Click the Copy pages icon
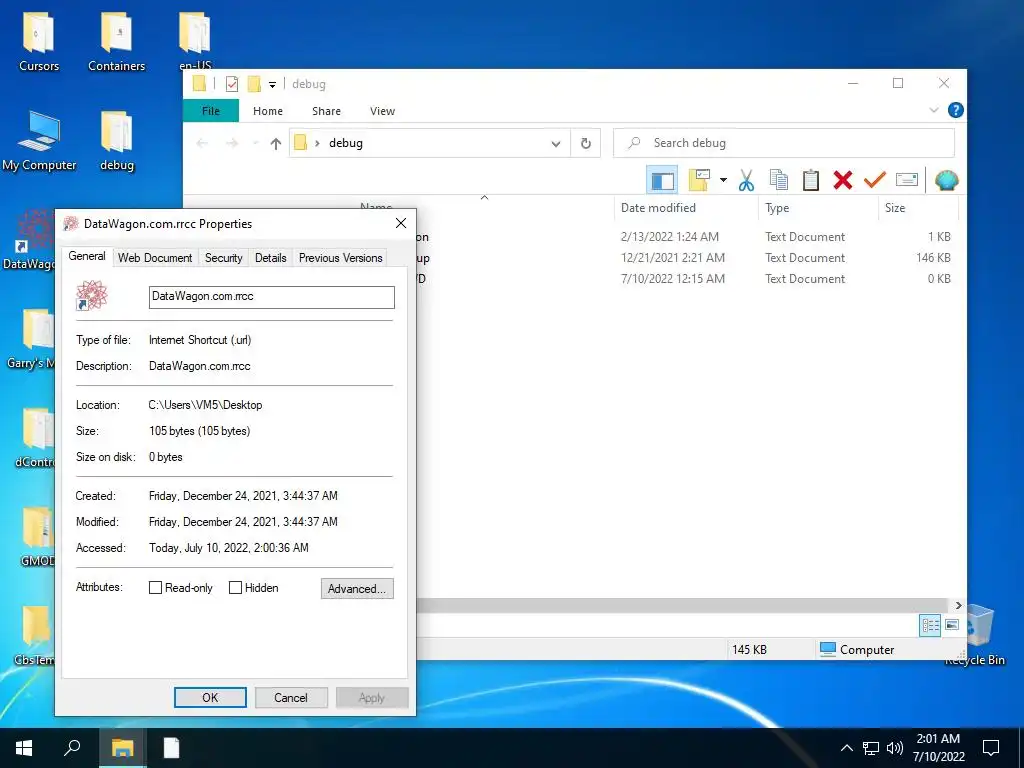 (x=778, y=180)
